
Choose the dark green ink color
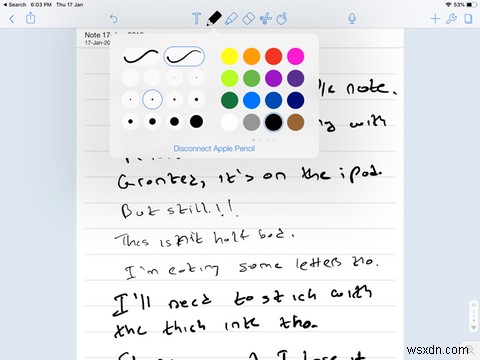229,100
